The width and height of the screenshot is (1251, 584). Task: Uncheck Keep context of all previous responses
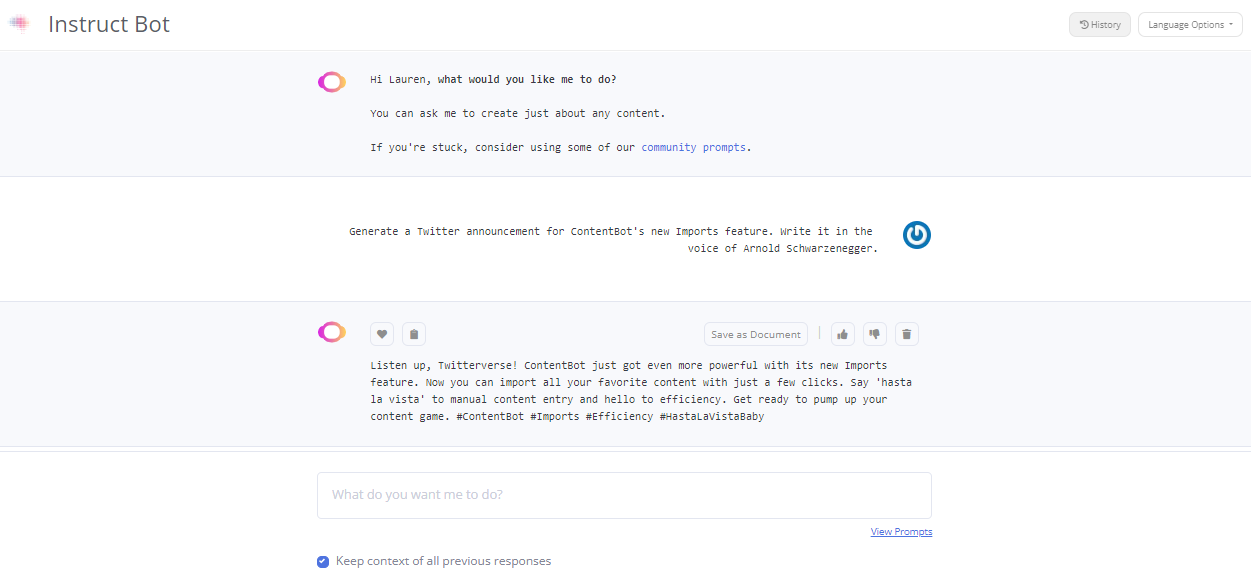pyautogui.click(x=323, y=562)
